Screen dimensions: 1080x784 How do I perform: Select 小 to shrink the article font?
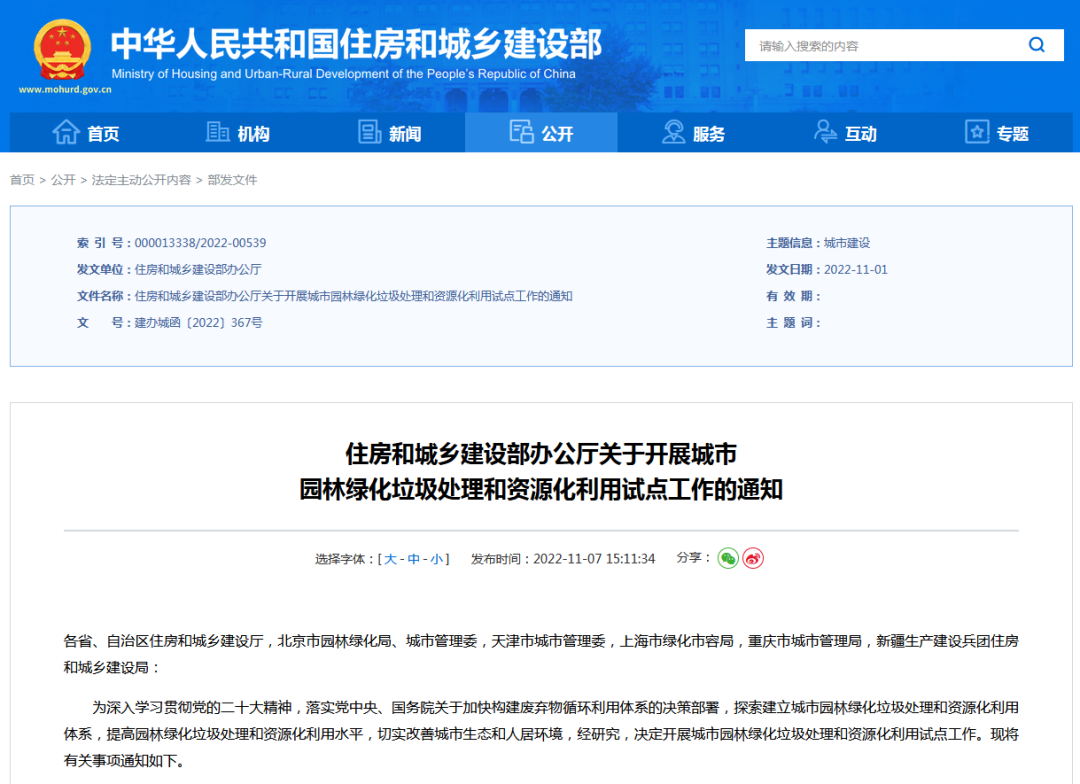tap(437, 558)
